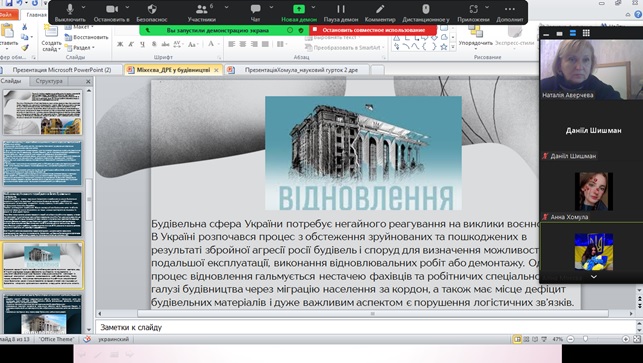The image size is (643, 363).
Task: Align text right
Action: pyautogui.click(x=254, y=44)
